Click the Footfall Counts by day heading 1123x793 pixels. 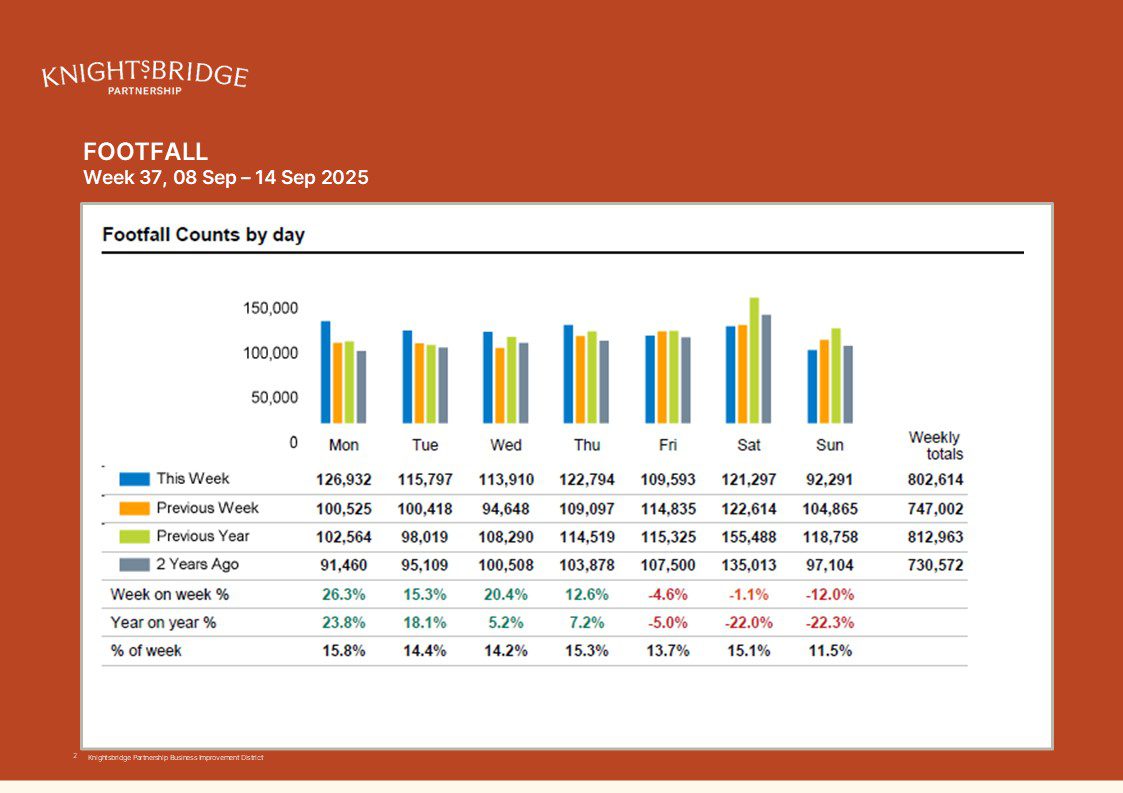203,235
